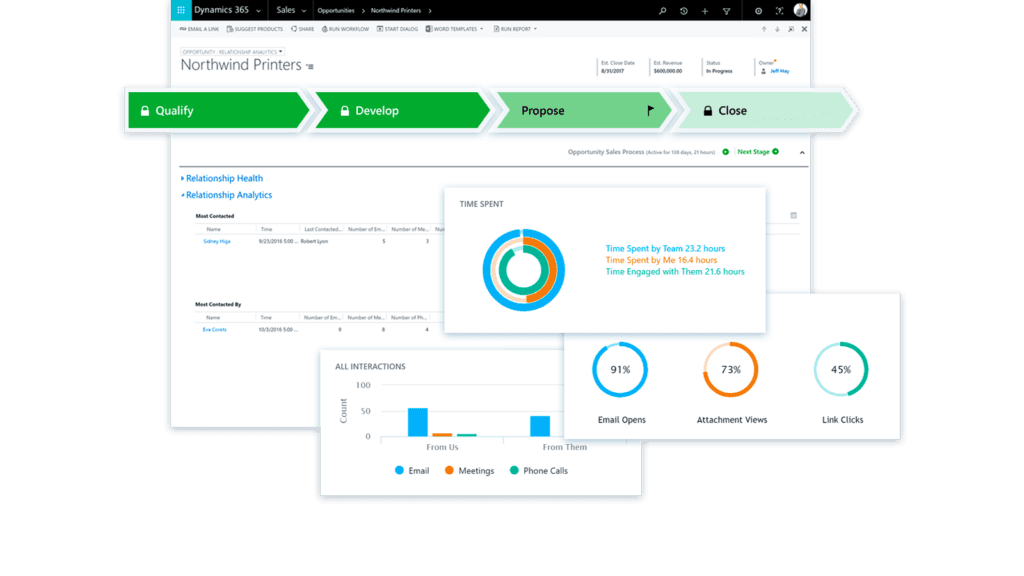The width and height of the screenshot is (1024, 576).
Task: Toggle the Meetings legend item
Action: click(x=469, y=470)
